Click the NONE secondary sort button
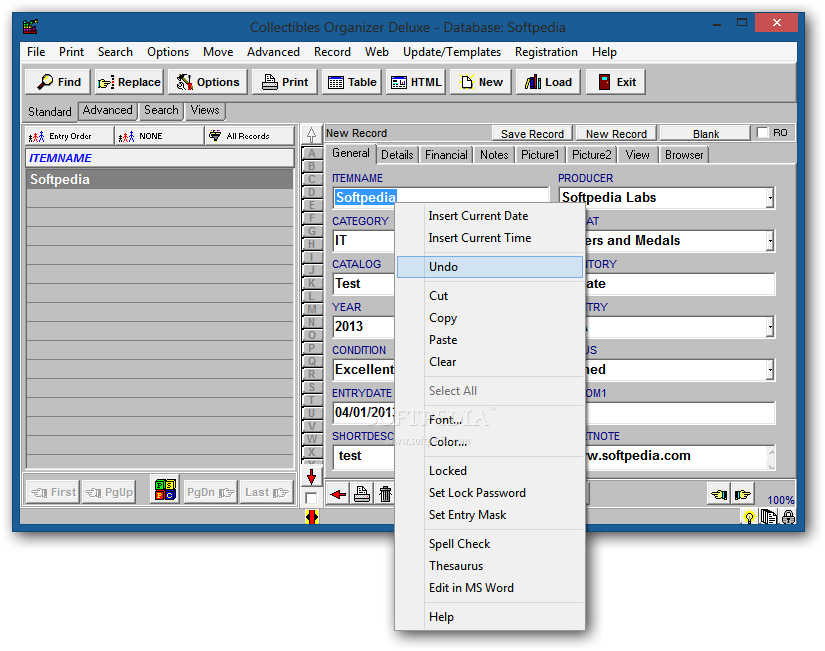 point(159,136)
